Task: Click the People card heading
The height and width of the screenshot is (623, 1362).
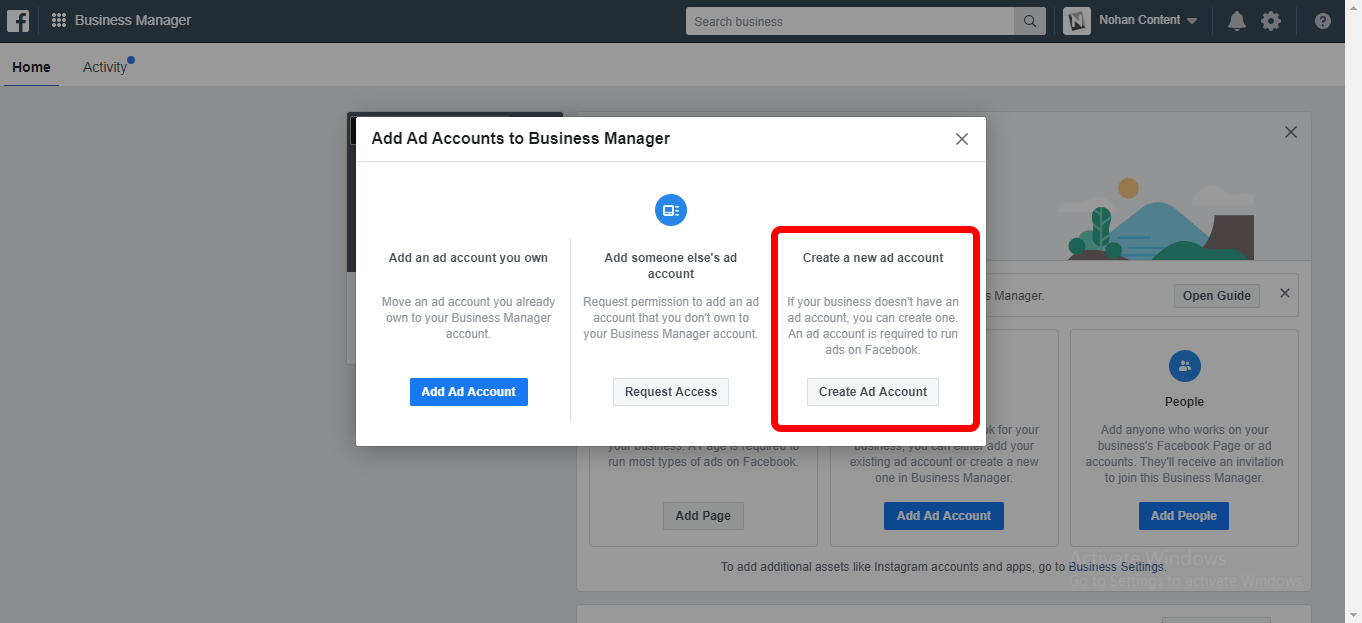Action: coord(1184,402)
